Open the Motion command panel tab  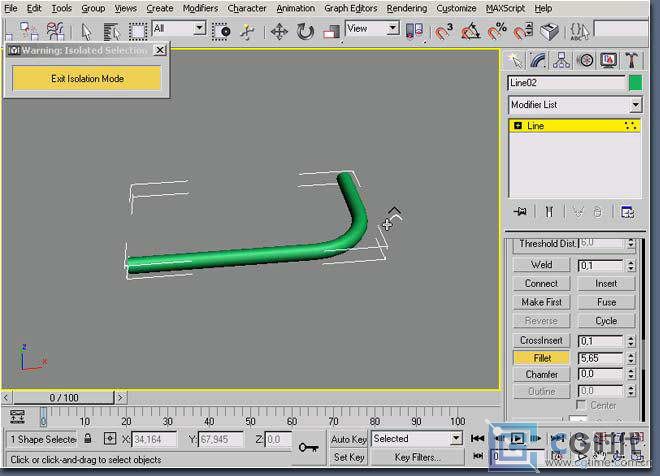585,61
